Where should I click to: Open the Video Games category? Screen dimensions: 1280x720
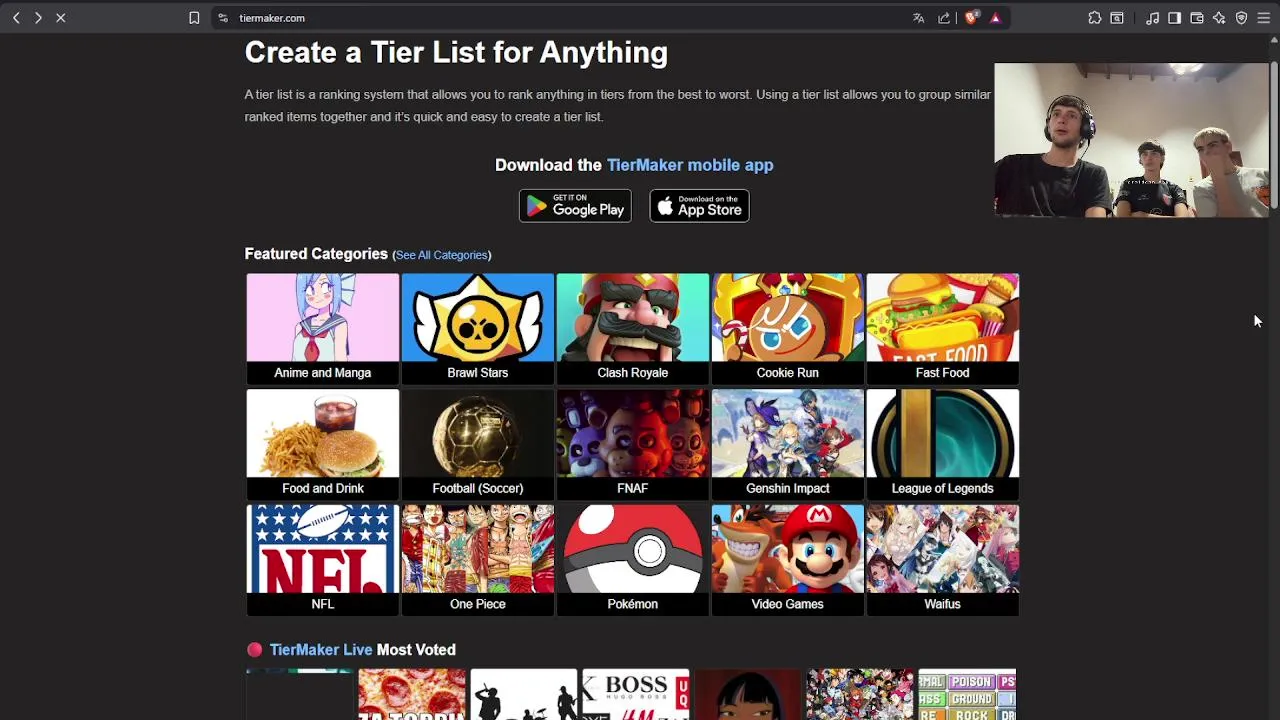(787, 559)
